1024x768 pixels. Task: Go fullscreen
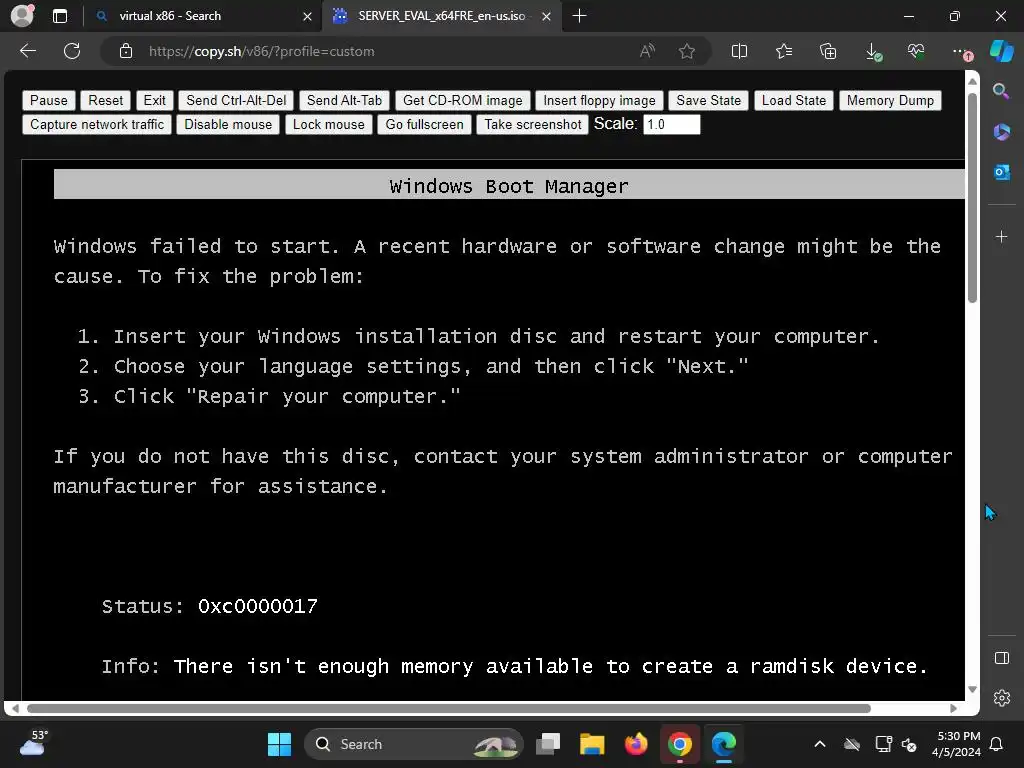(x=424, y=124)
